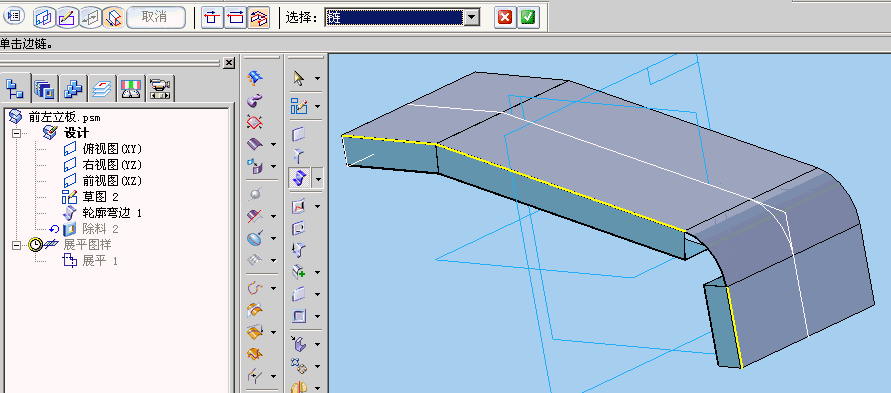Select 前左立板.psm root node
The image size is (891, 393).
click(64, 118)
